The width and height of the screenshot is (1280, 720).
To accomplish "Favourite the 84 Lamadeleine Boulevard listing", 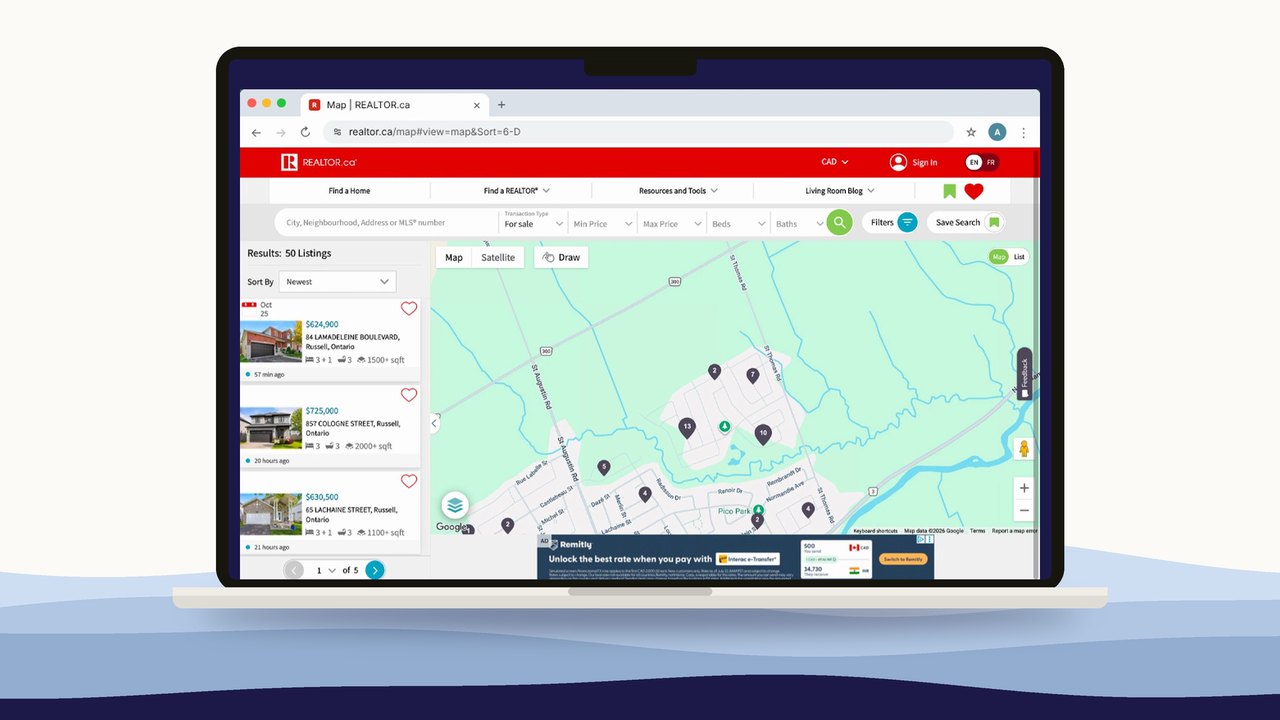I will pos(408,309).
